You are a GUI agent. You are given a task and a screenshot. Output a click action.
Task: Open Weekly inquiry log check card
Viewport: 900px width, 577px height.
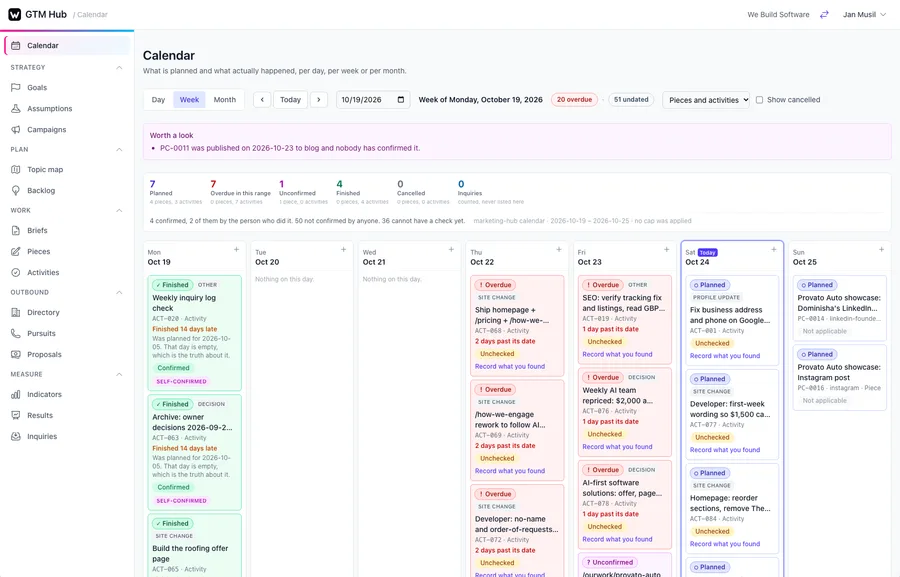[195, 333]
